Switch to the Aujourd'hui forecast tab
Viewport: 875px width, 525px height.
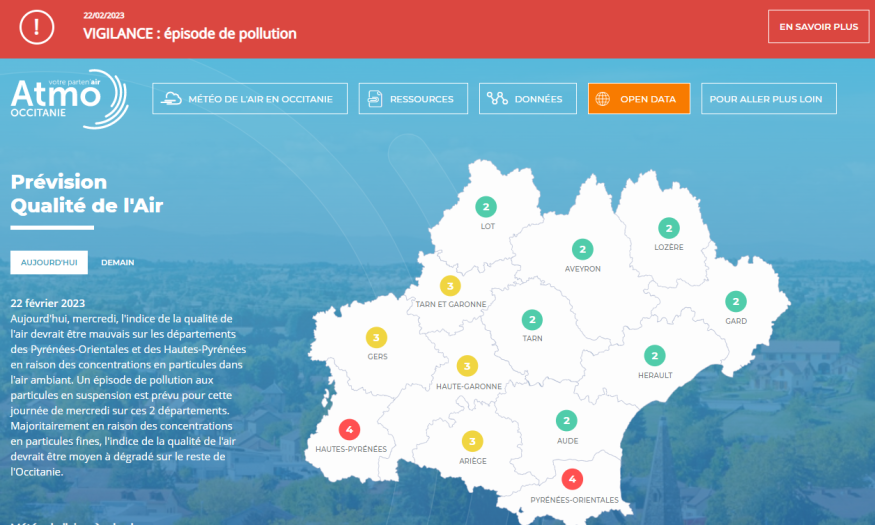(49, 262)
